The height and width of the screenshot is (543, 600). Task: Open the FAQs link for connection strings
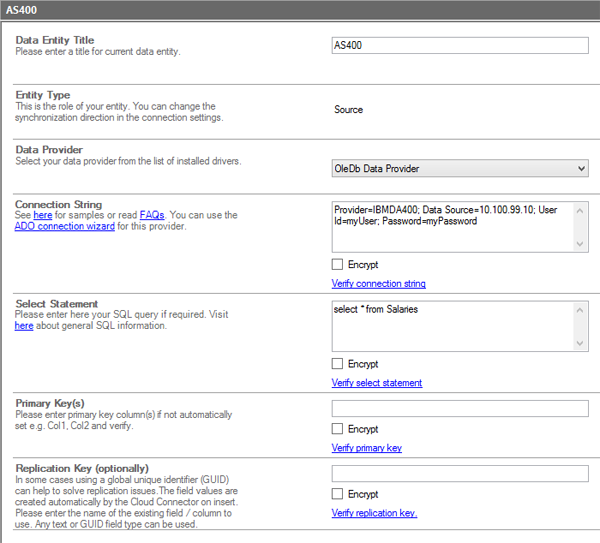[x=152, y=215]
